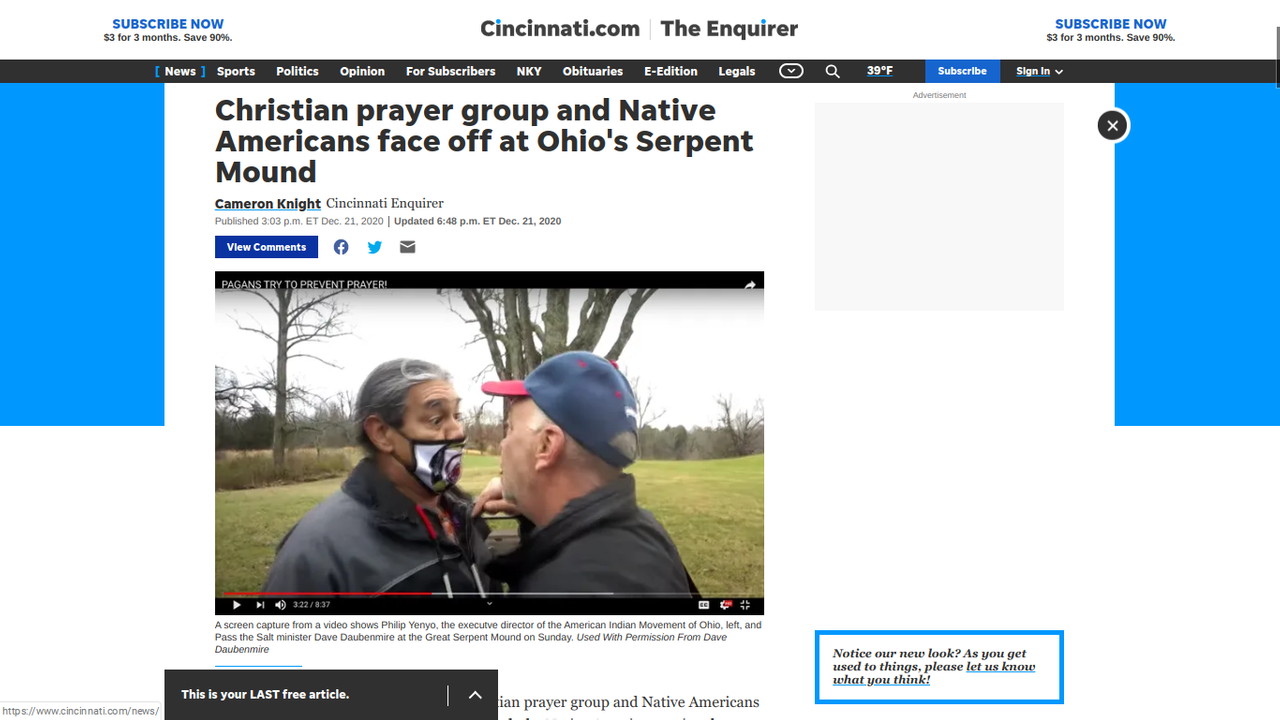Open the search magnifier in navigation bar
This screenshot has height=720, width=1280.
pyautogui.click(x=832, y=71)
